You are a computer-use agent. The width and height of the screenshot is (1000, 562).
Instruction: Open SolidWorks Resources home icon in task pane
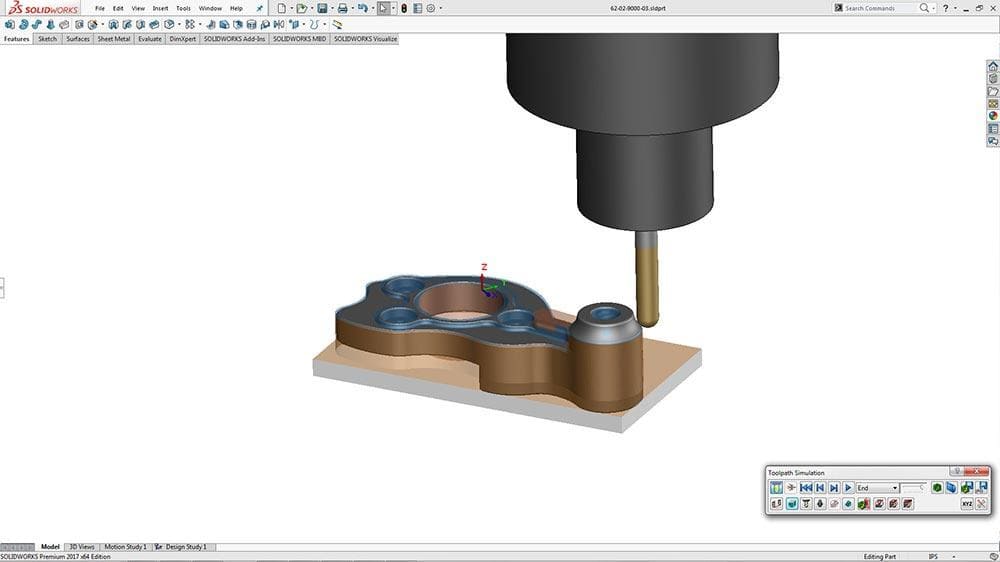[993, 66]
